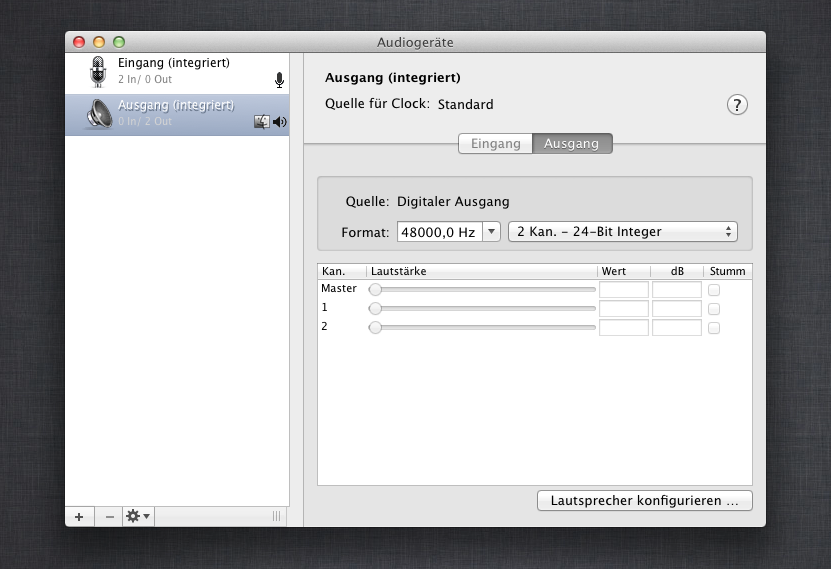Image resolution: width=831 pixels, height=569 pixels.
Task: Click the Master volume slider
Action: pos(483,290)
